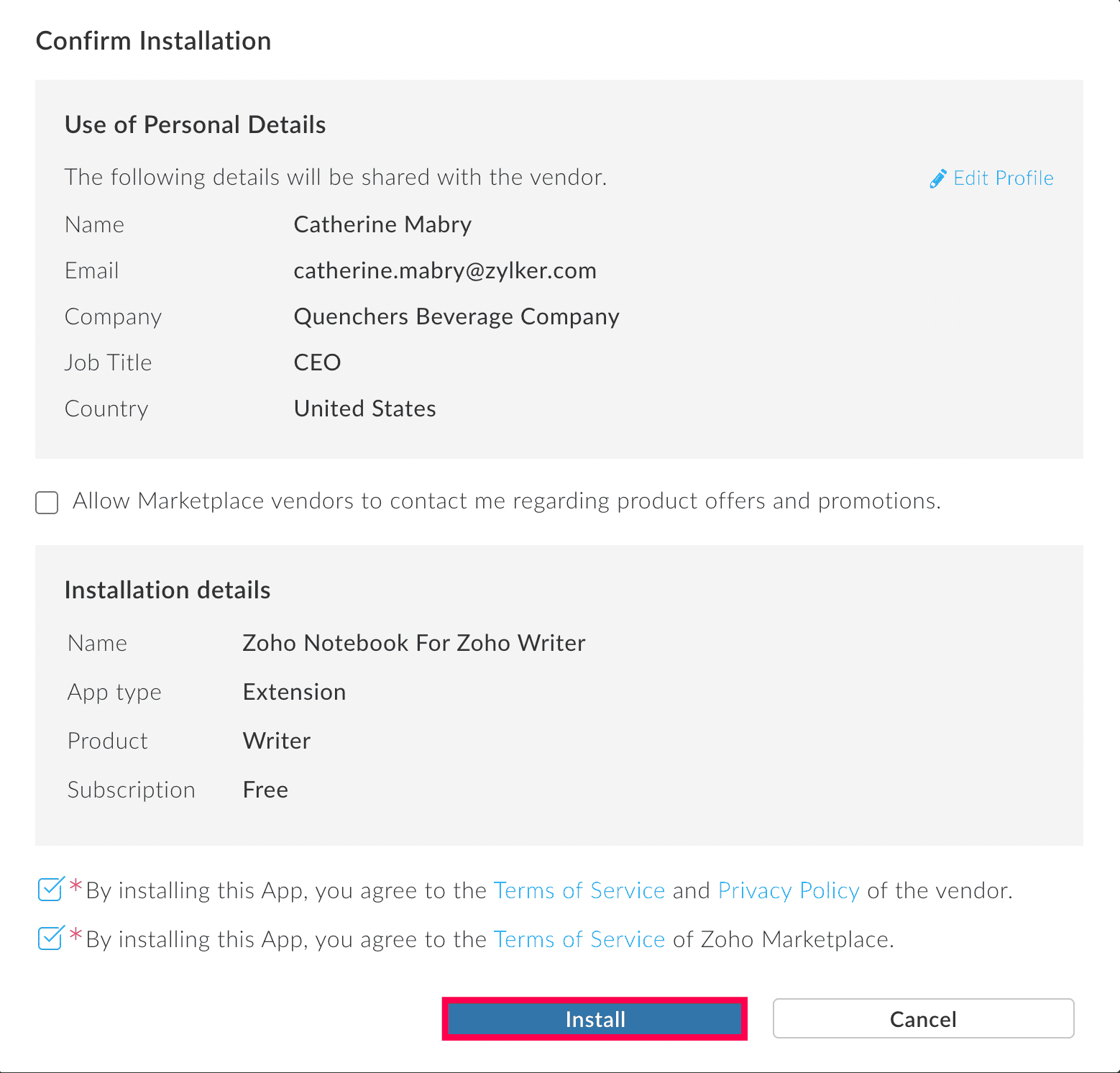The image size is (1120, 1073).
Task: Click the Extension app type value
Action: click(294, 692)
